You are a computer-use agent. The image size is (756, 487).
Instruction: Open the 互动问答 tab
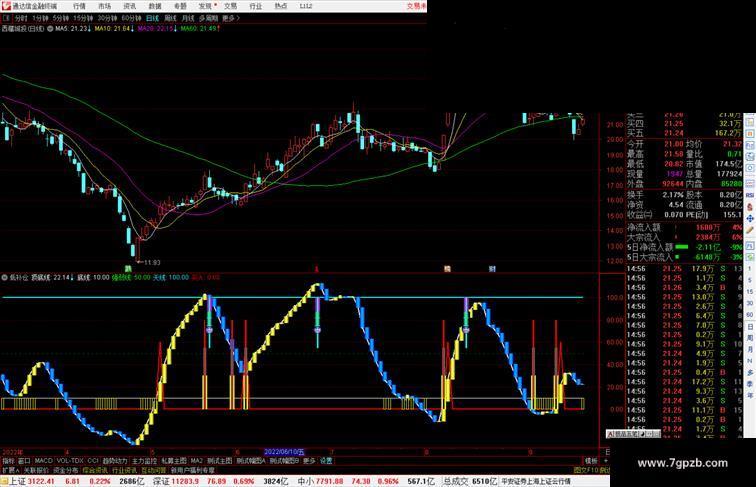pos(154,470)
